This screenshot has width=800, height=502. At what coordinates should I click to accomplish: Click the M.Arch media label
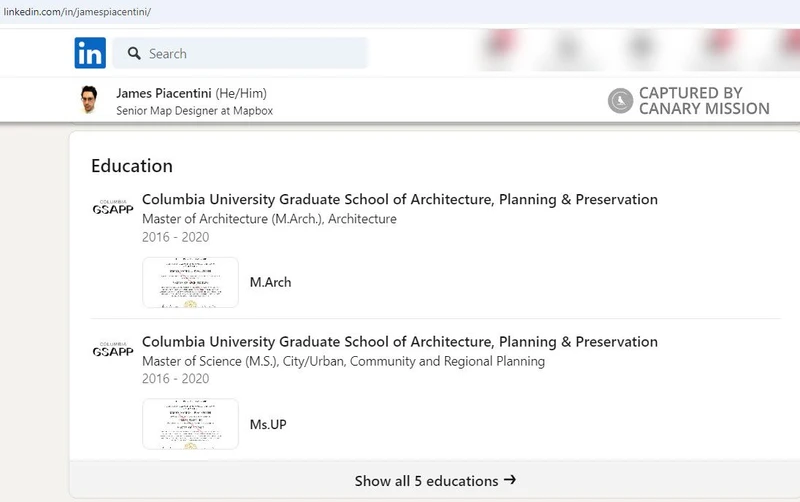[270, 282]
